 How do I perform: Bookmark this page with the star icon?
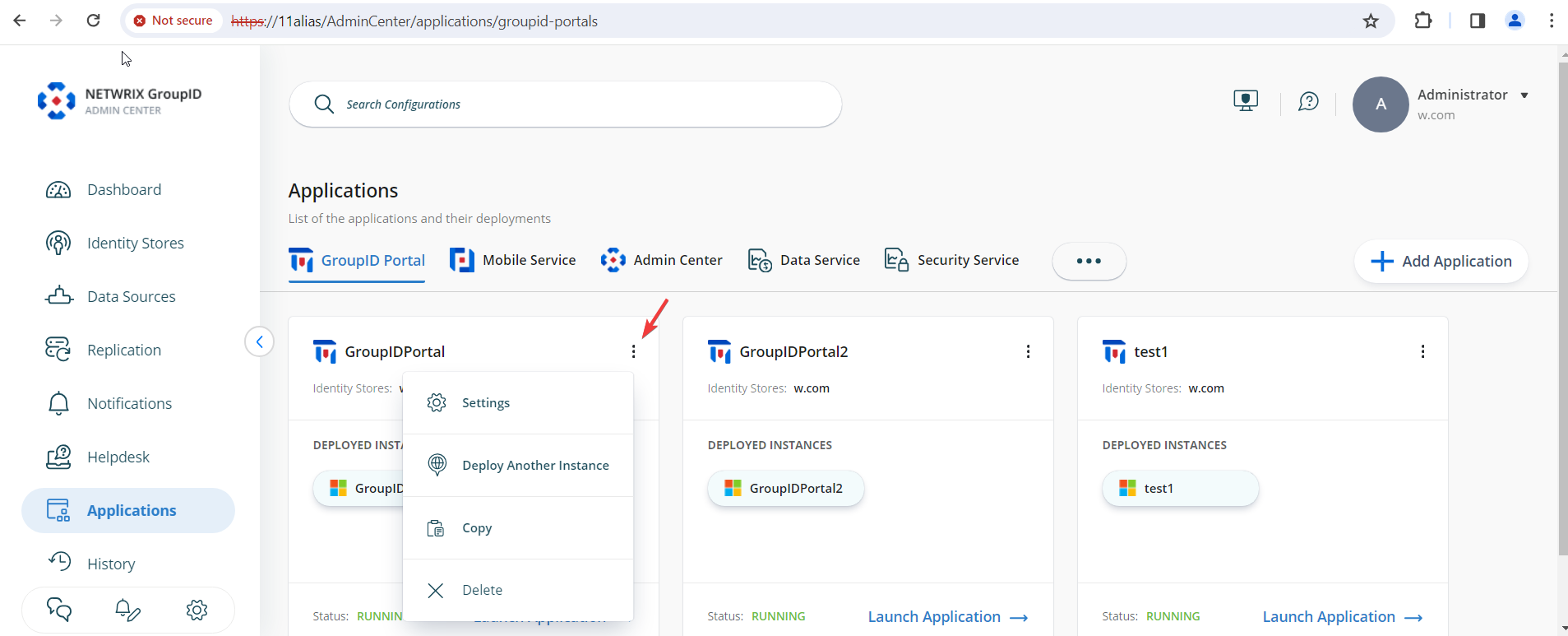click(1371, 21)
